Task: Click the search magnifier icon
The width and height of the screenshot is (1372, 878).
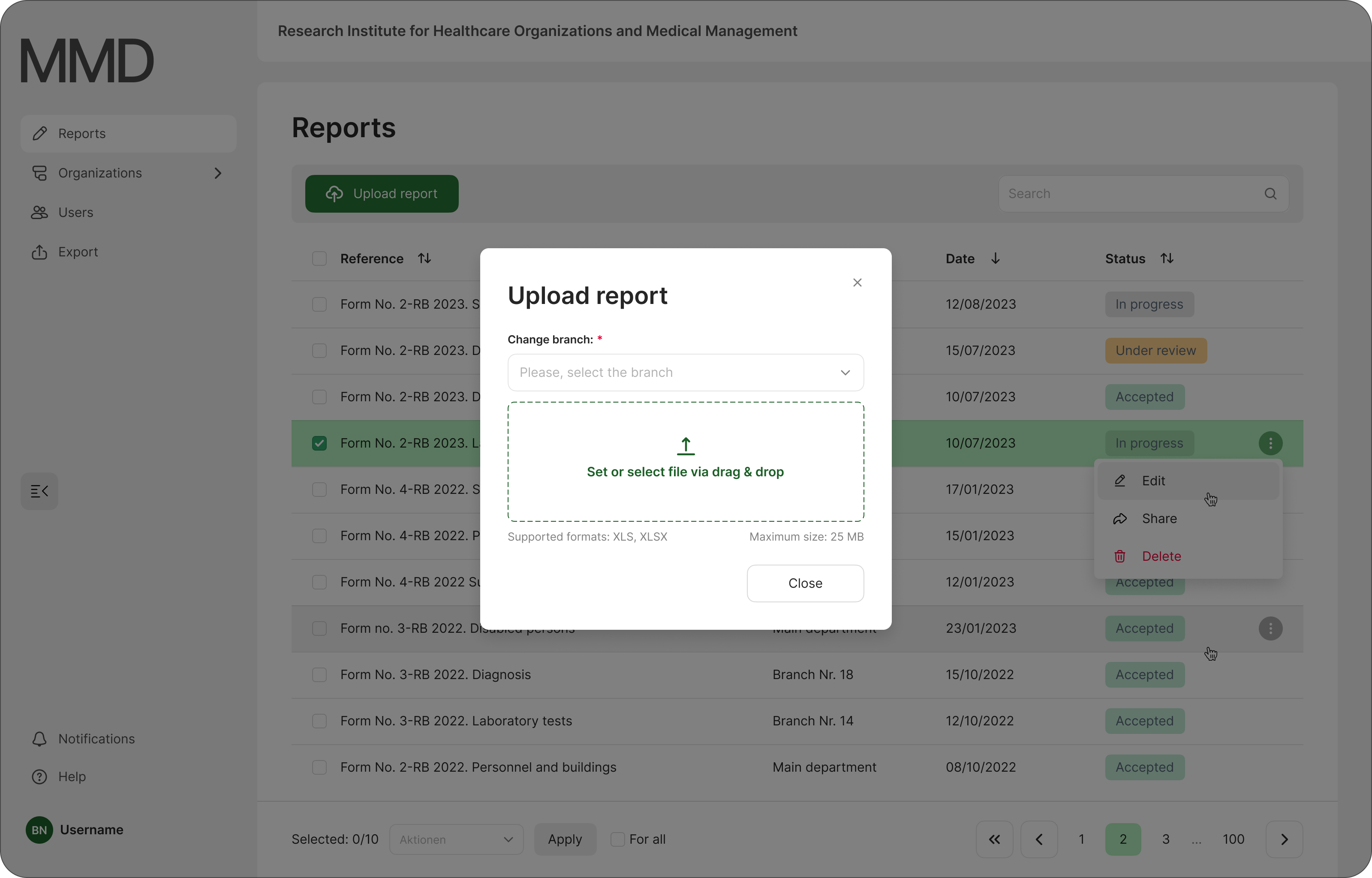Action: pos(1270,194)
